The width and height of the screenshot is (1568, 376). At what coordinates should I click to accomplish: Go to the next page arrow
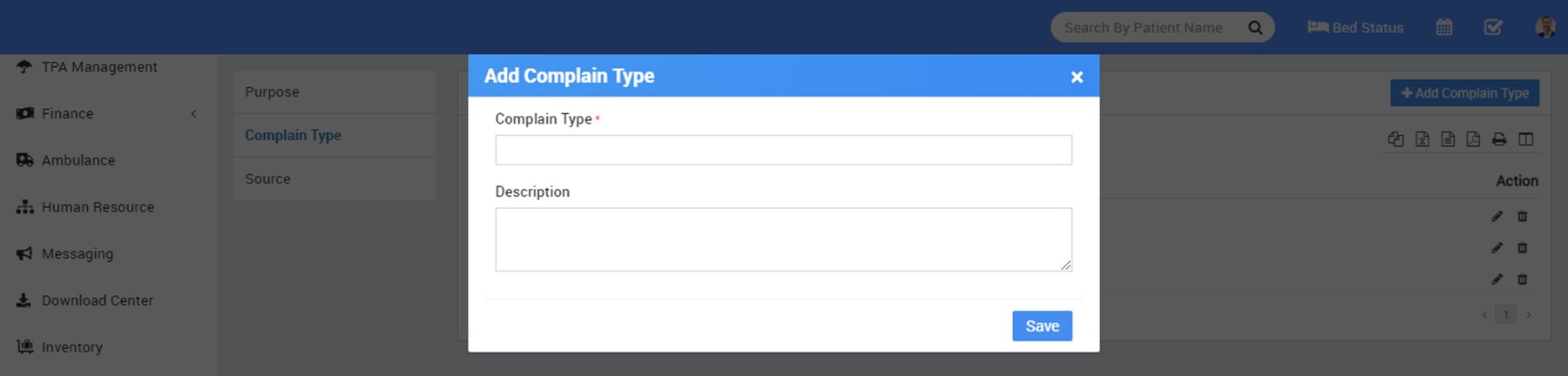(x=1529, y=314)
